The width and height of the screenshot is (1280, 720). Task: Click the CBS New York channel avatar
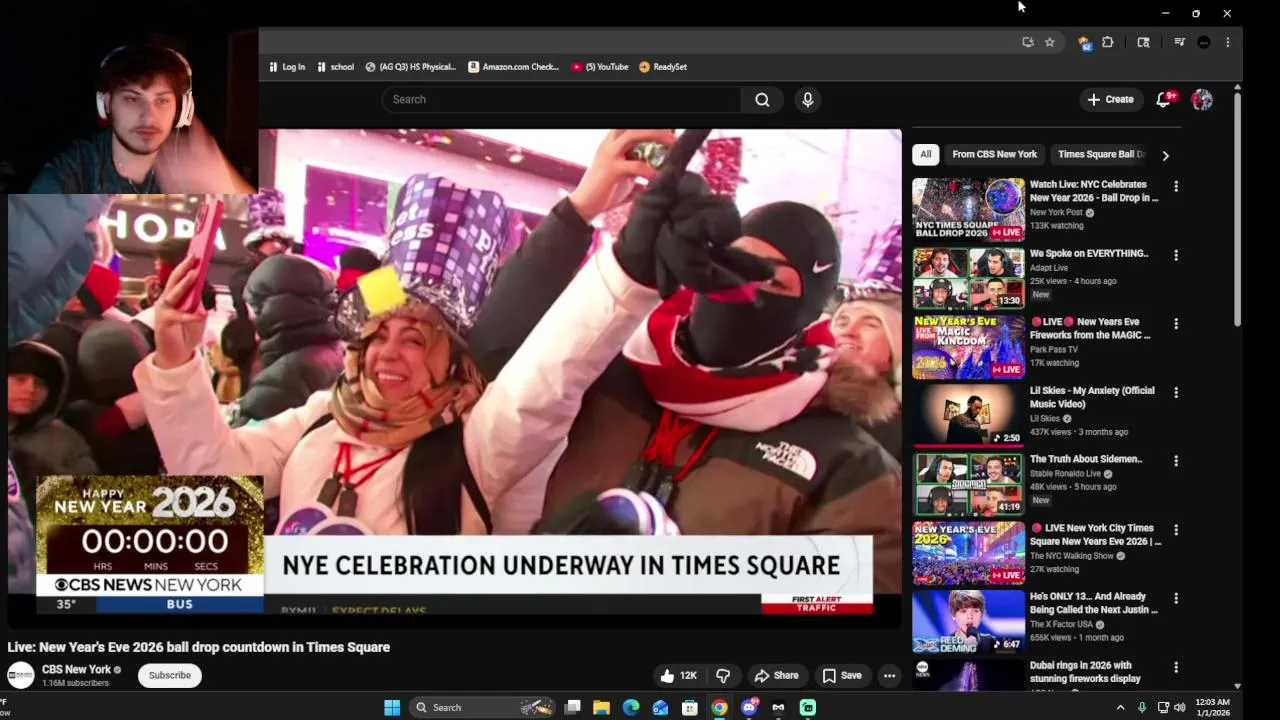(x=21, y=675)
